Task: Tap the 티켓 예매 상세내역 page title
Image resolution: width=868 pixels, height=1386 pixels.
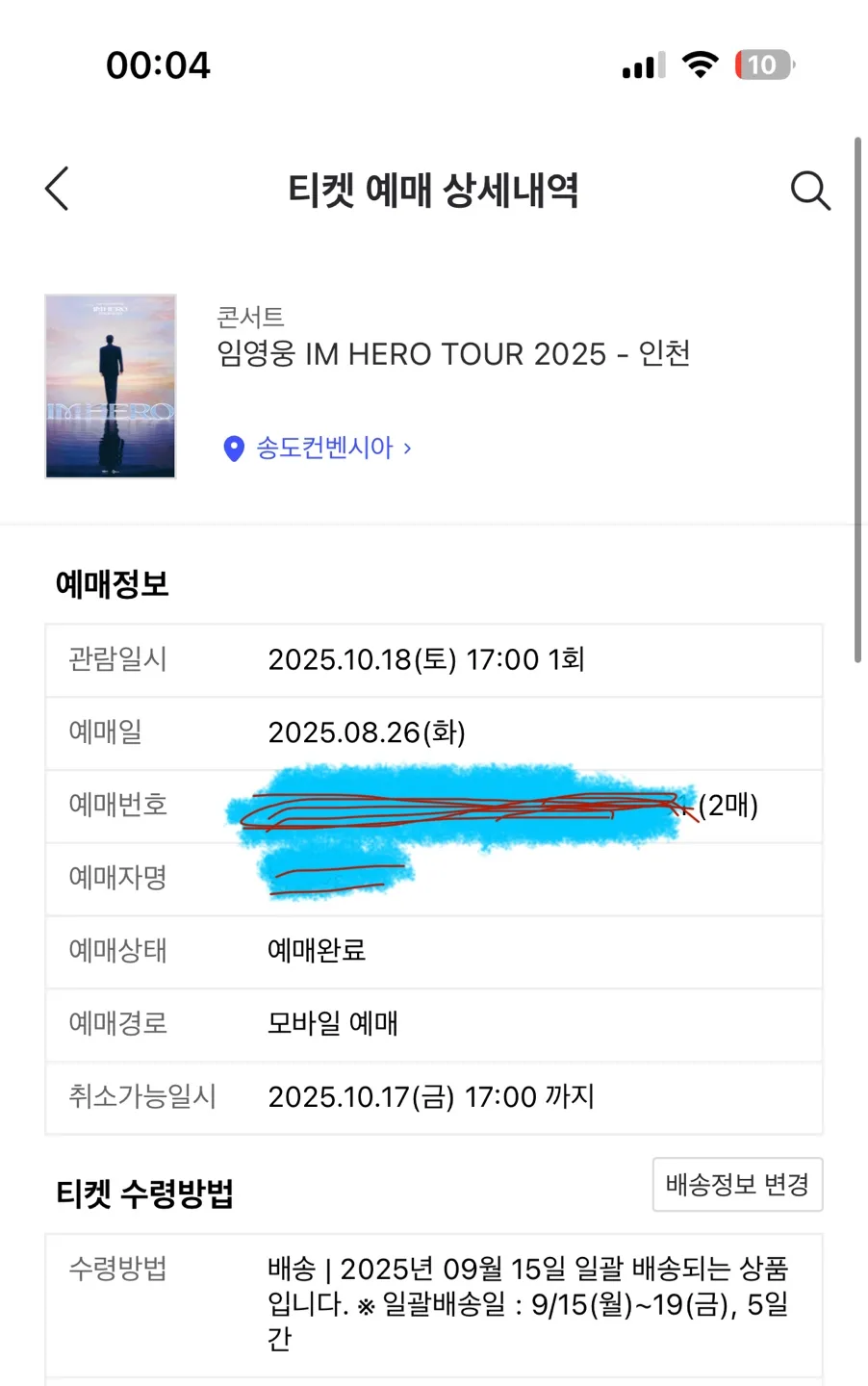Action: click(x=433, y=191)
